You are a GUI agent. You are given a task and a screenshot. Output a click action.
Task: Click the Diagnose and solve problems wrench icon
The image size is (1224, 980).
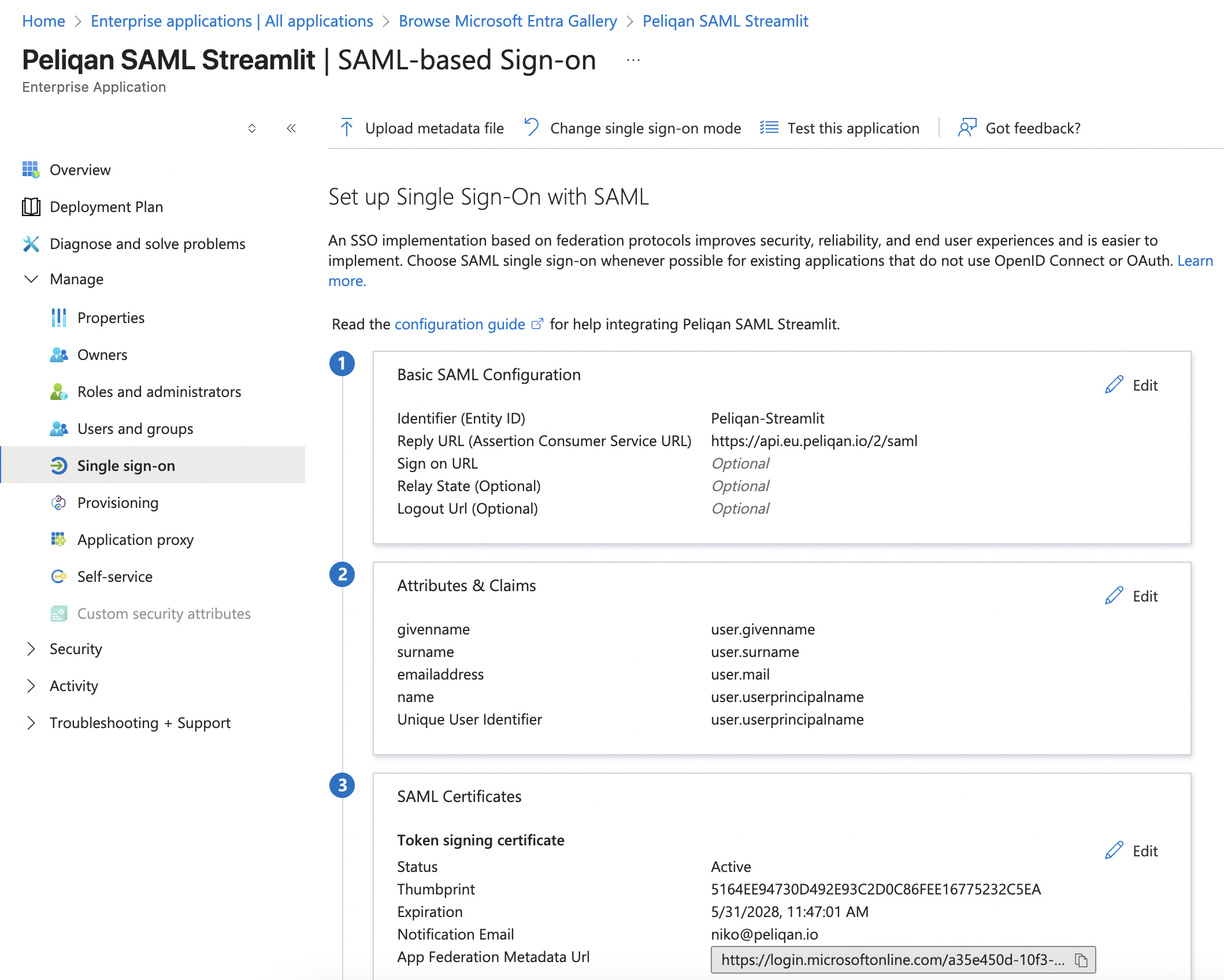31,244
